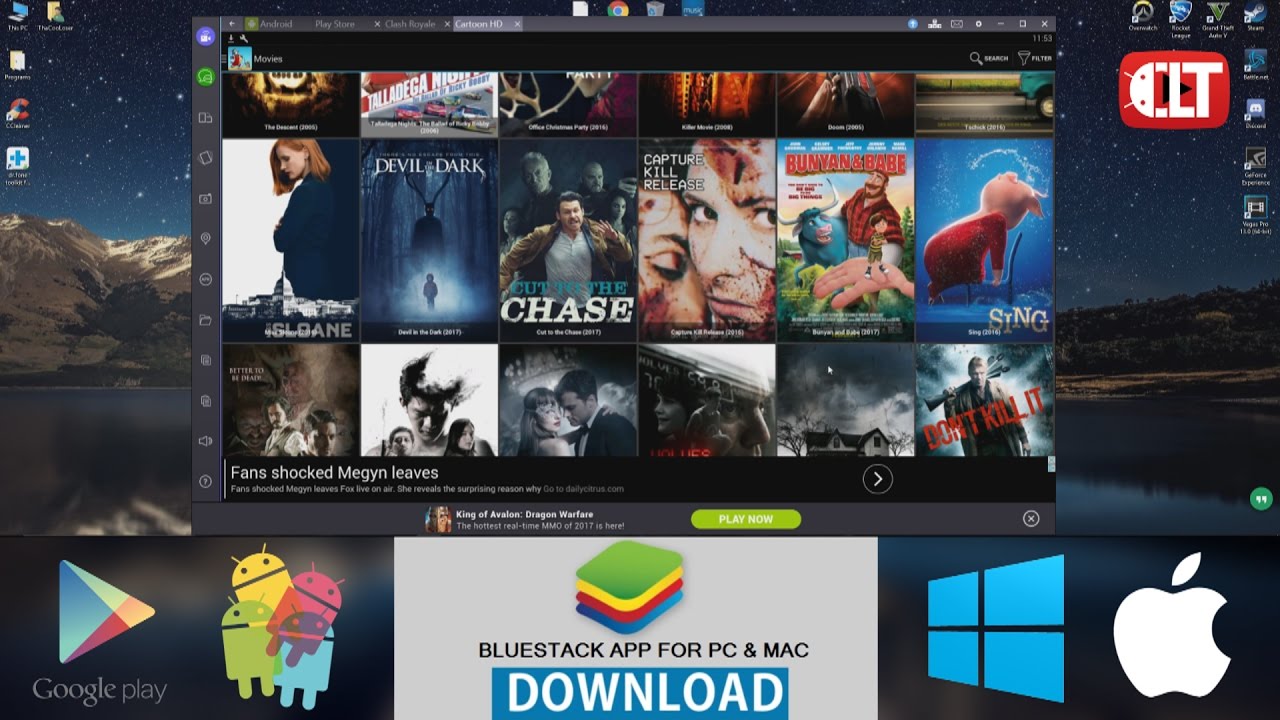The image size is (1280, 720).
Task: Close the Clash Royale tab
Action: [445, 24]
